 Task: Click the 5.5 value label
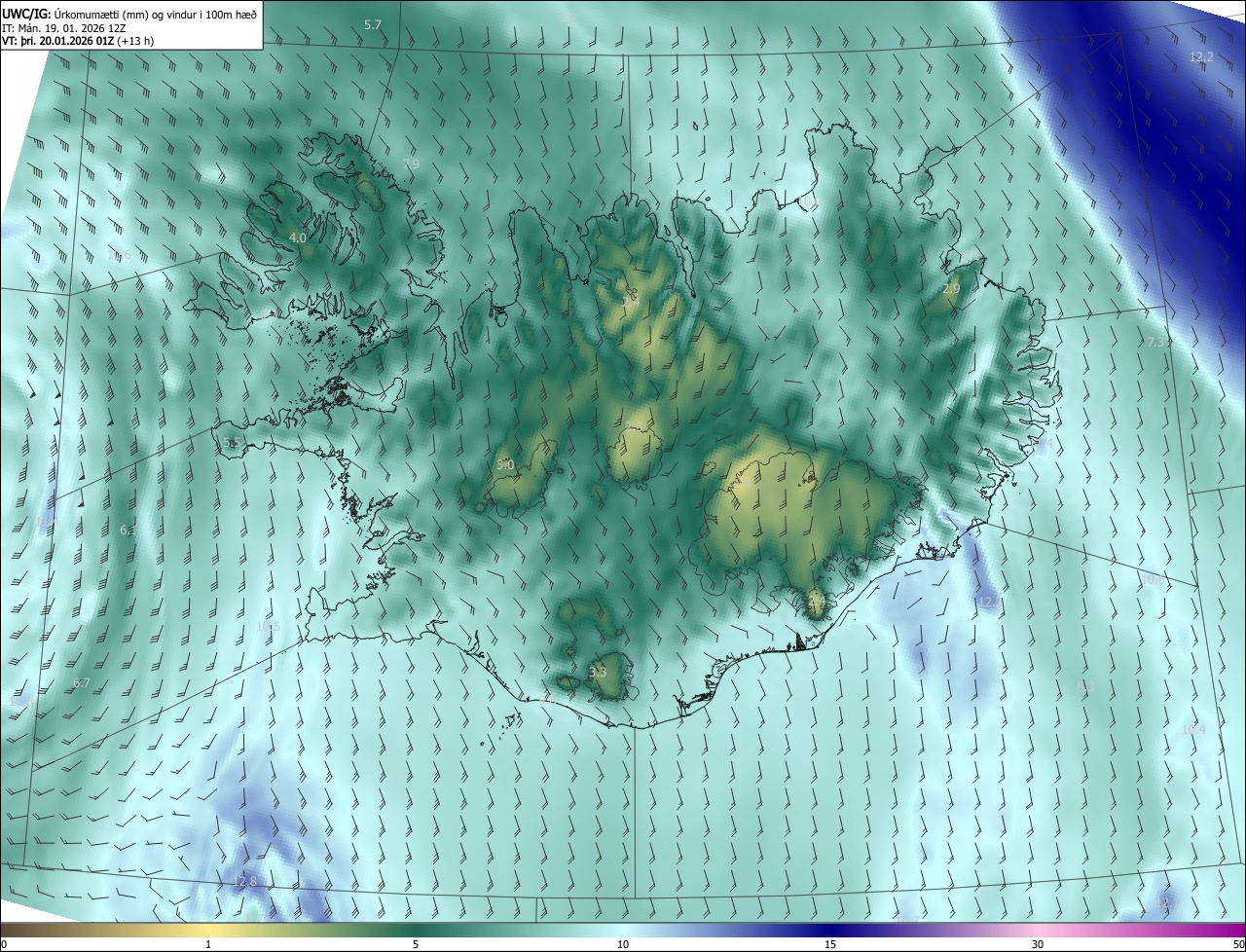click(232, 442)
